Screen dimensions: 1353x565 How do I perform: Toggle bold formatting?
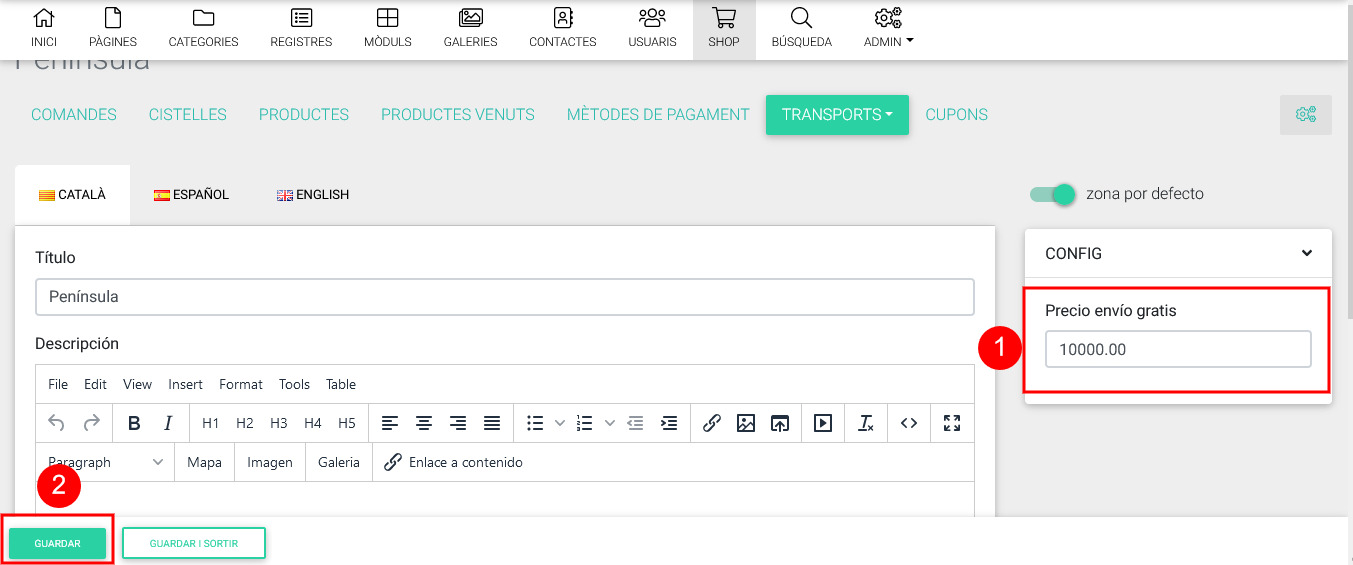pyautogui.click(x=134, y=423)
